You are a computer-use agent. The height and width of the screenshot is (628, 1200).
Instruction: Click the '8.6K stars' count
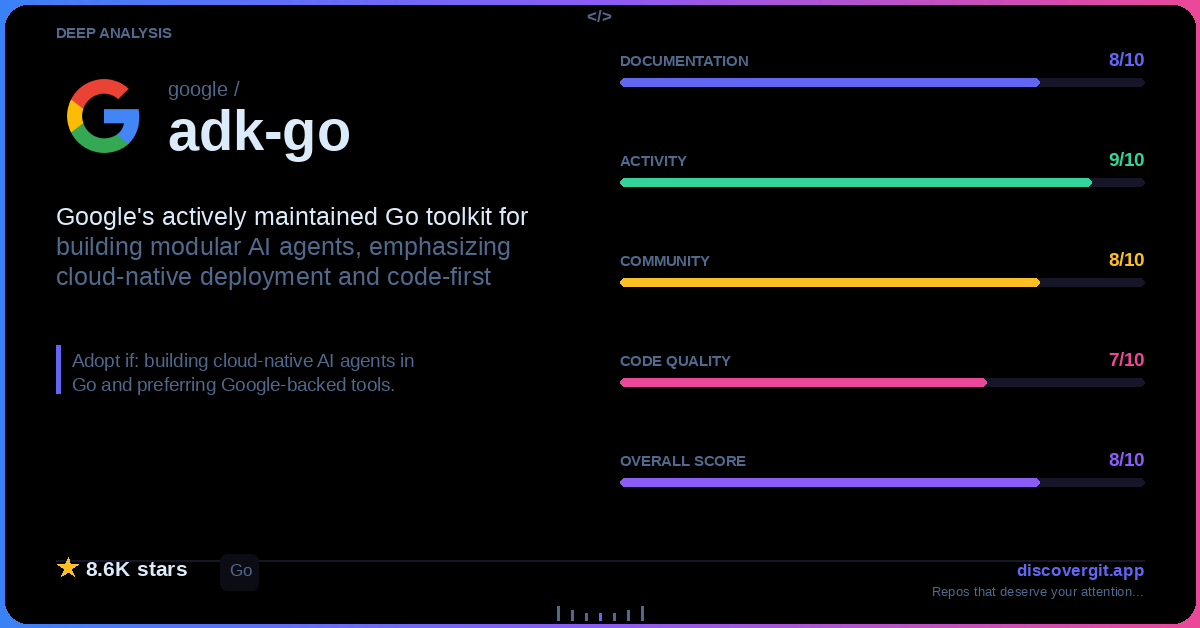pyautogui.click(x=136, y=569)
